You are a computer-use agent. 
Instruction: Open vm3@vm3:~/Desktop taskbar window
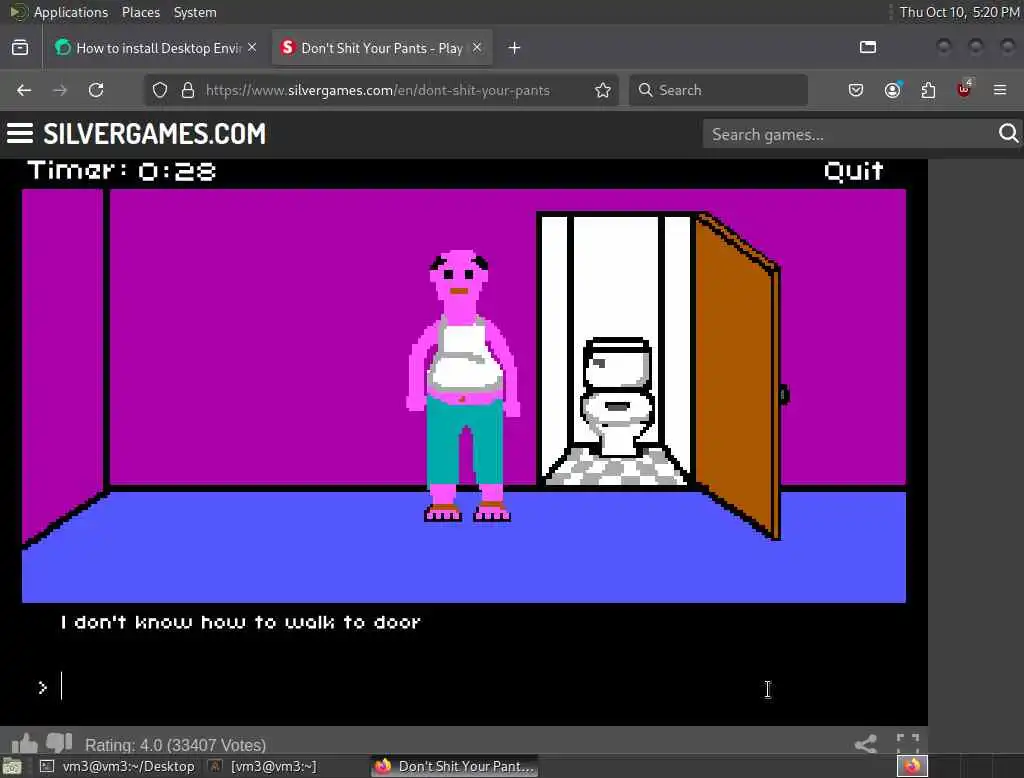tap(118, 766)
